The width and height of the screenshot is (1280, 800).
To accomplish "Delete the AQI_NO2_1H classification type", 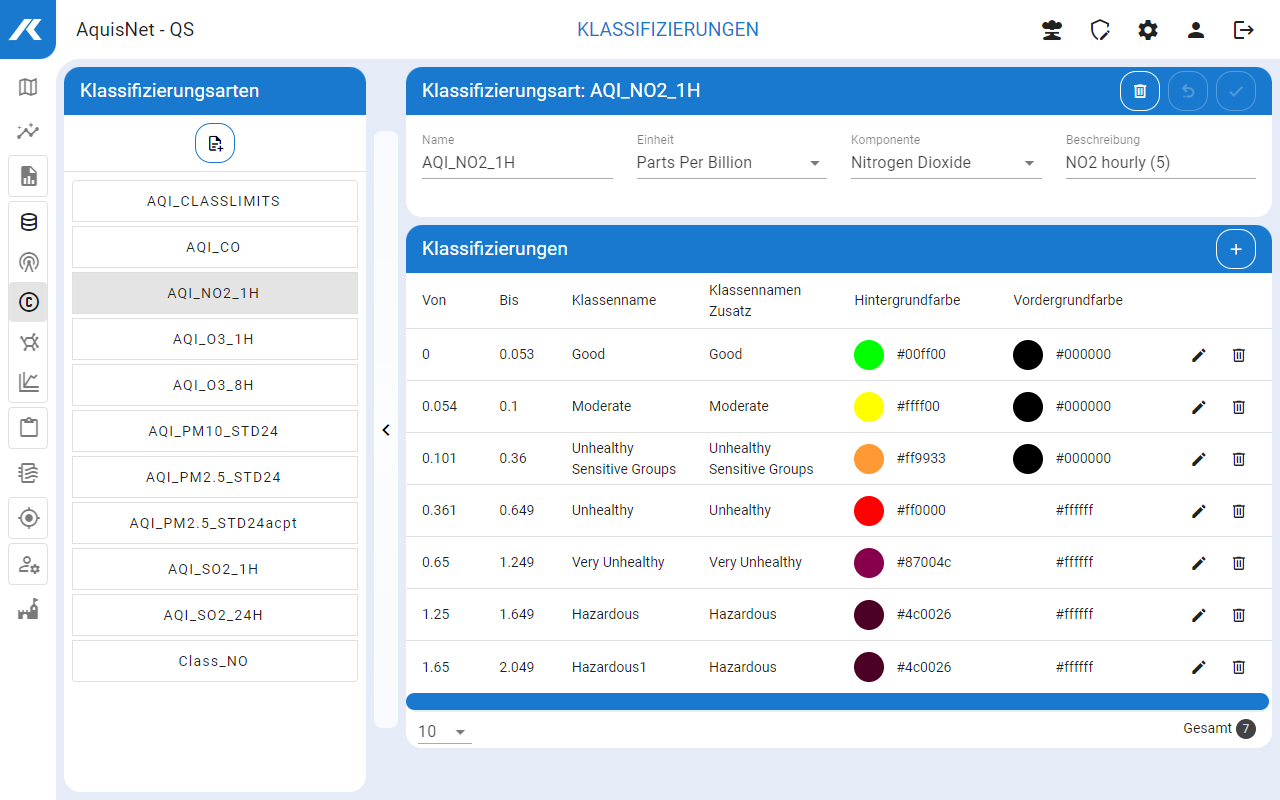I will [1139, 91].
